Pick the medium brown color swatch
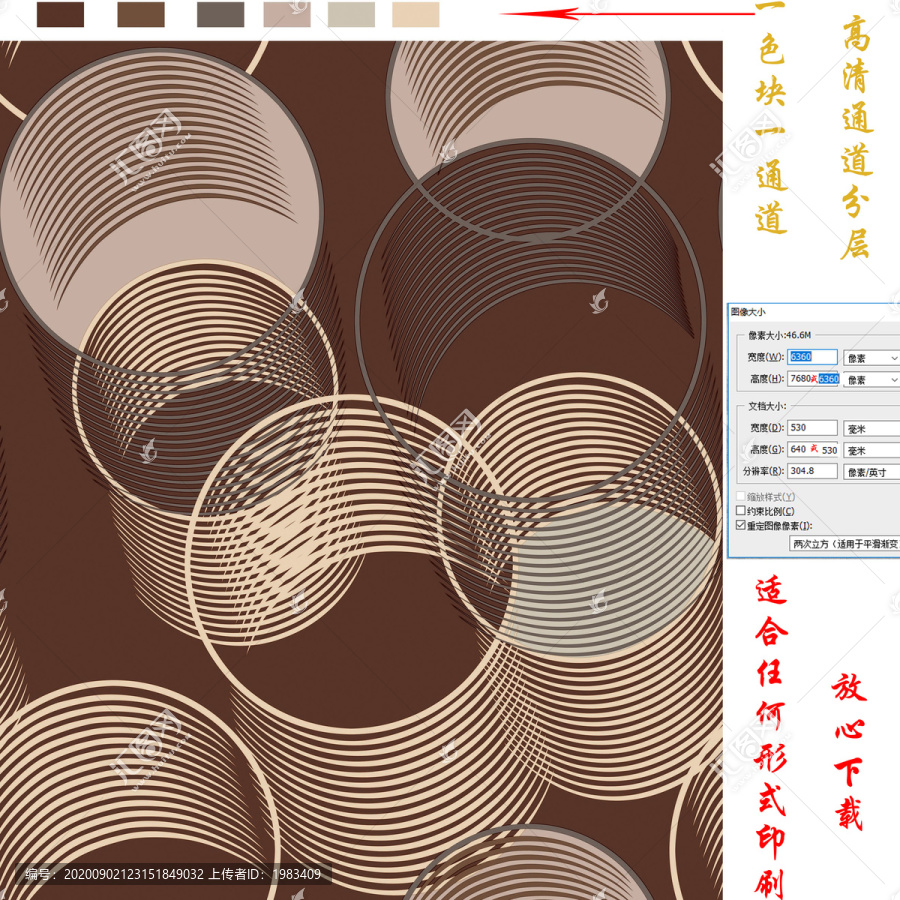This screenshot has width=900, height=900. [141, 14]
